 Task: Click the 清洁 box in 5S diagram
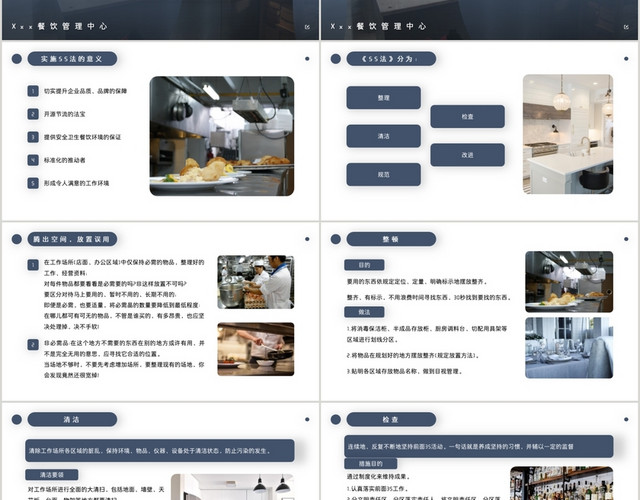click(x=384, y=136)
